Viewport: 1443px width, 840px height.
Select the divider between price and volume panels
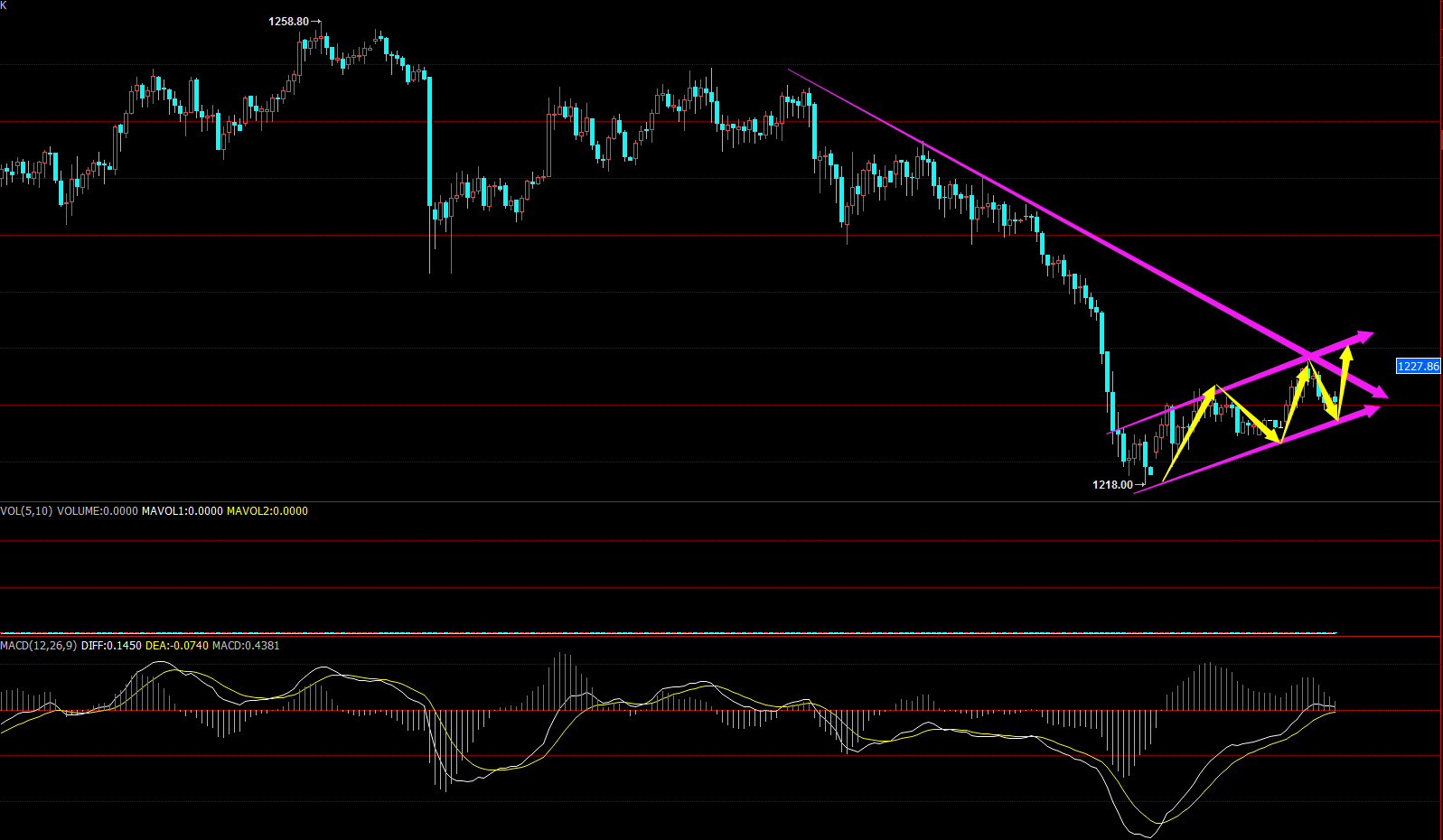click(721, 502)
